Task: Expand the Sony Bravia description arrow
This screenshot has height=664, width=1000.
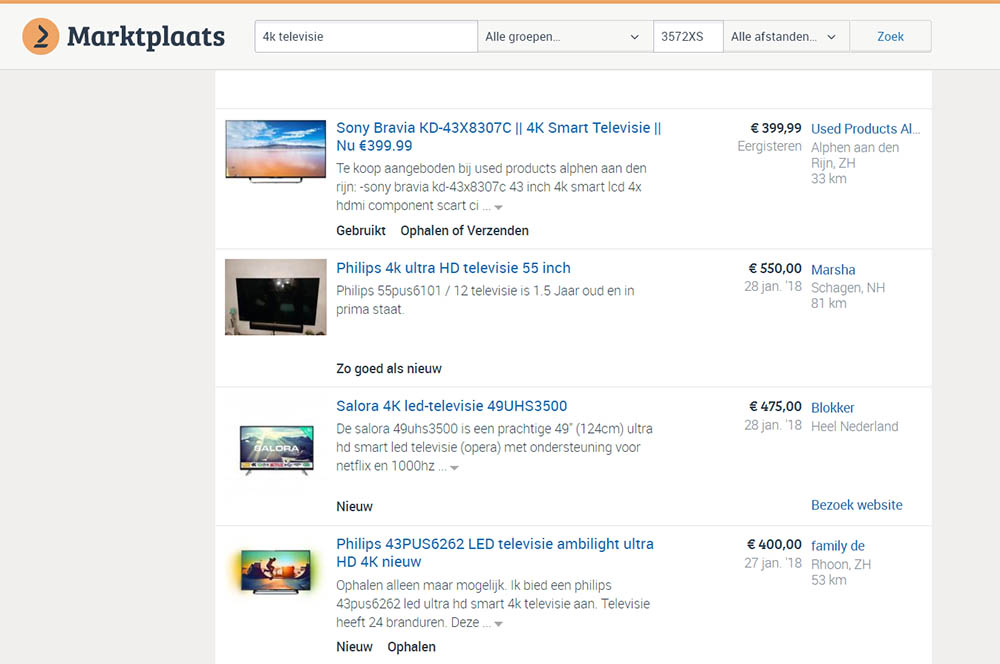Action: (498, 207)
